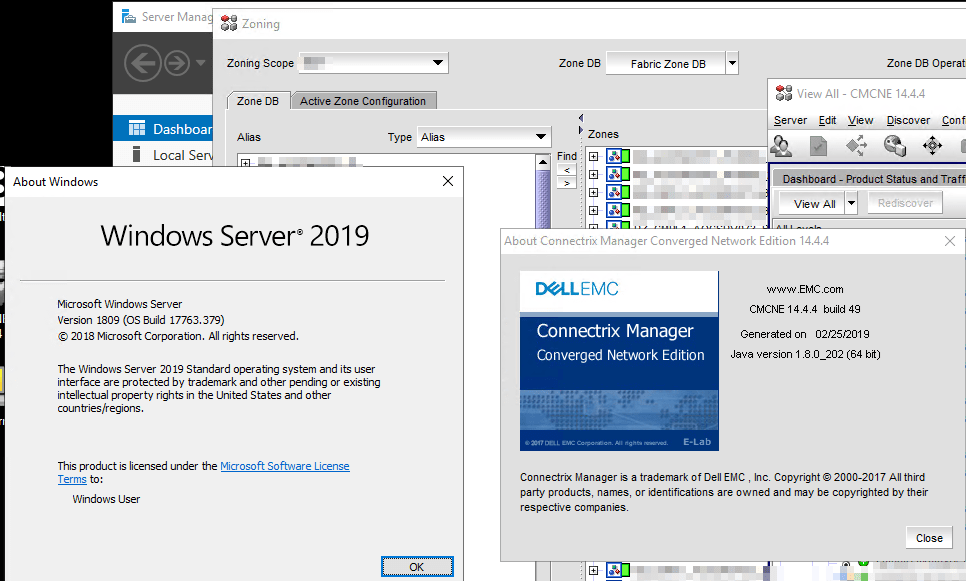Screen dimensions: 966x581
Task: Click the Server Manager back arrow
Action: 142,63
